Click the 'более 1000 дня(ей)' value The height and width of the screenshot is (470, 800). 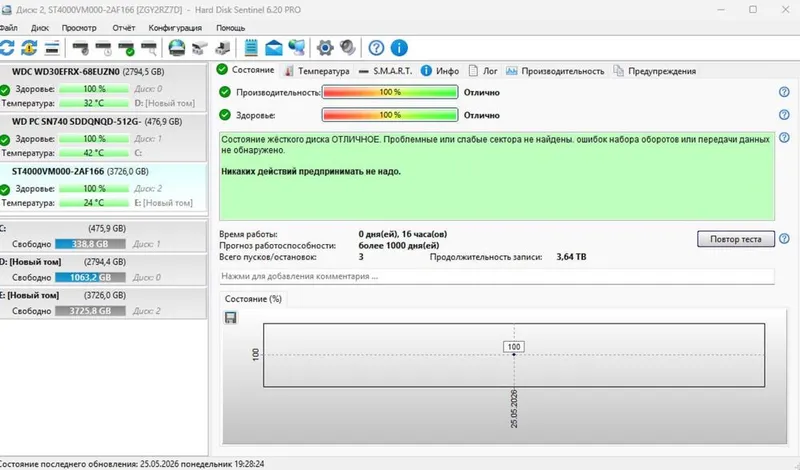399,245
